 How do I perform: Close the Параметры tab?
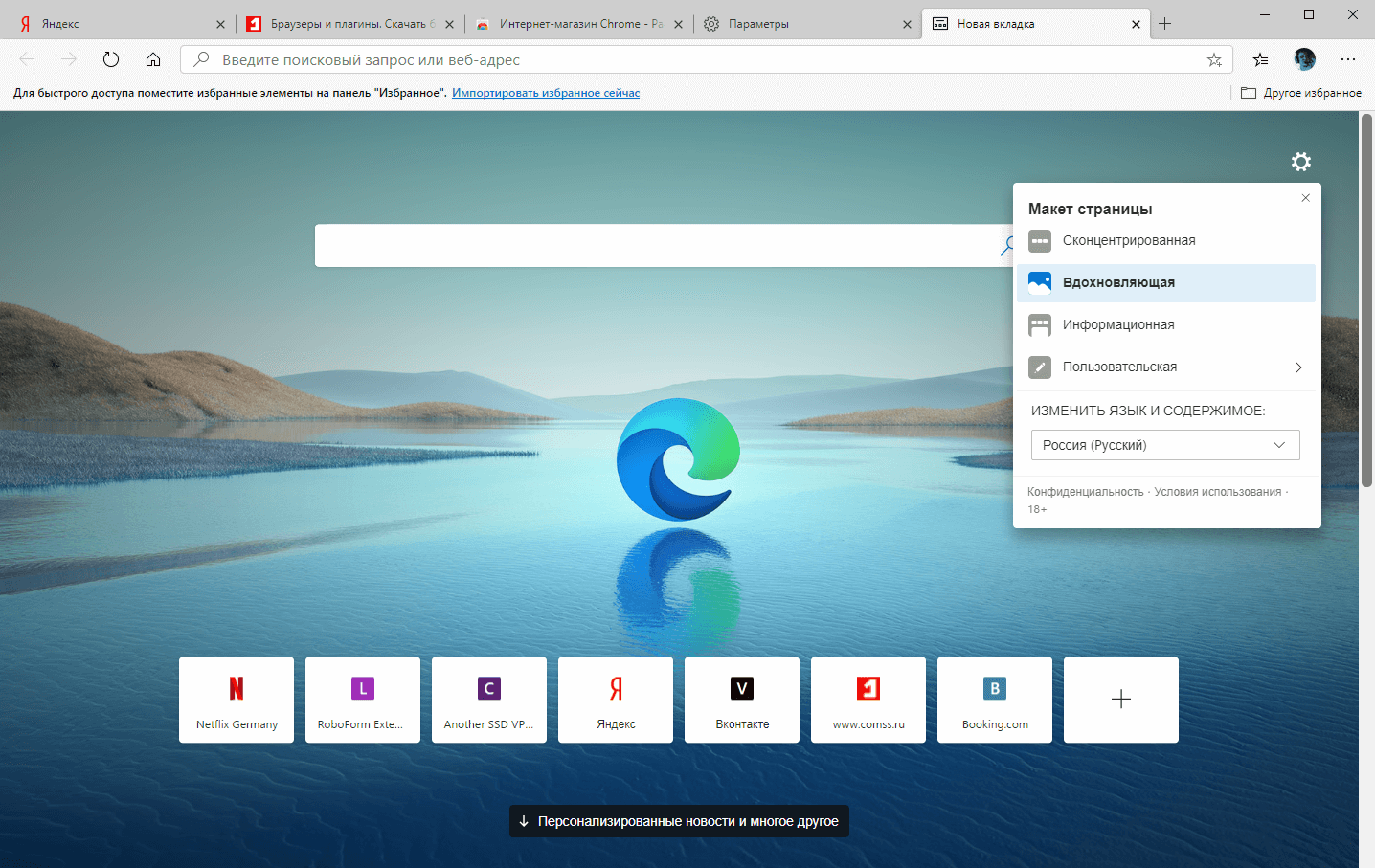click(x=907, y=24)
